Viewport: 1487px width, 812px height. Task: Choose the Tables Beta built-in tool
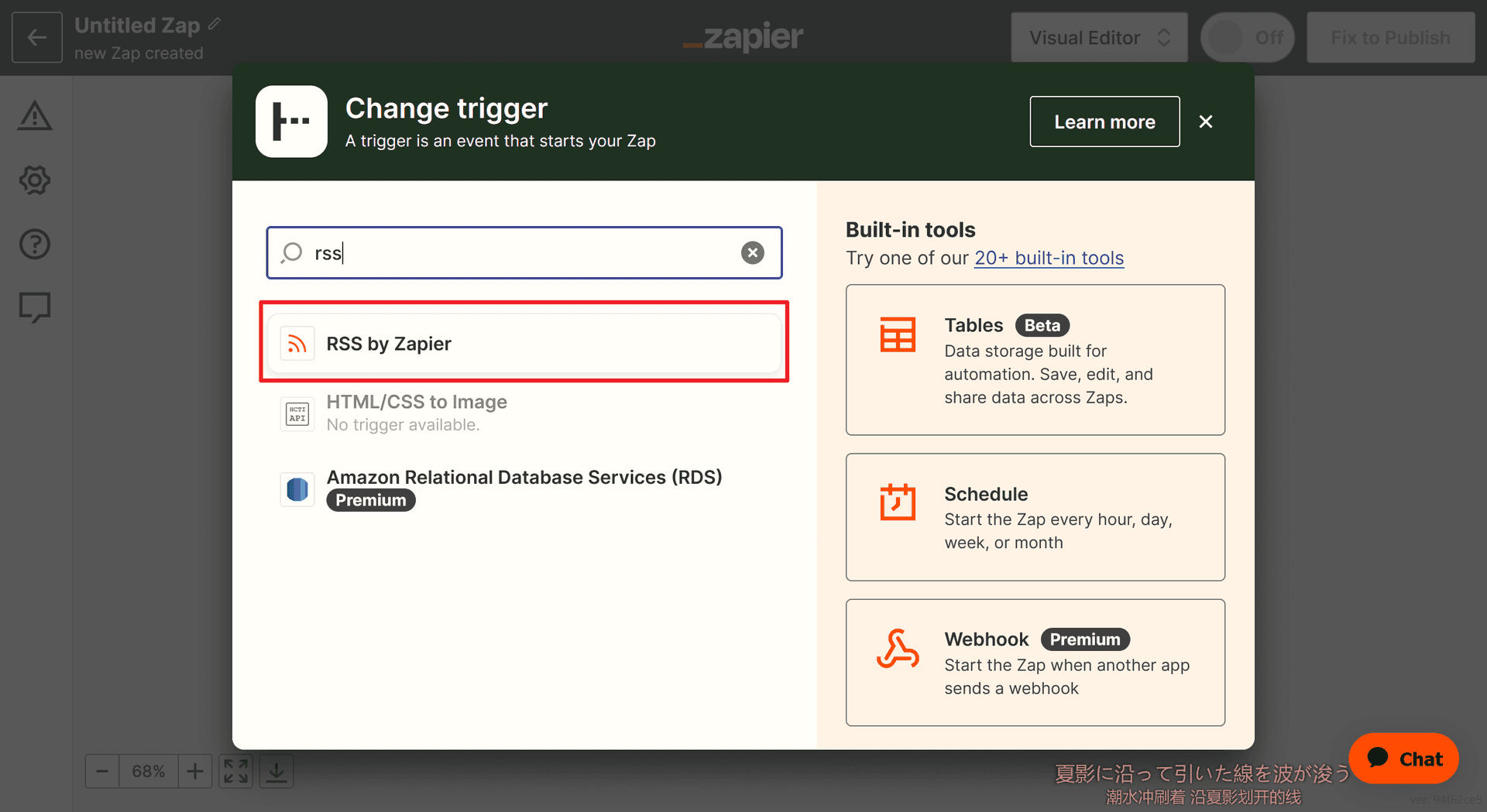click(1035, 360)
